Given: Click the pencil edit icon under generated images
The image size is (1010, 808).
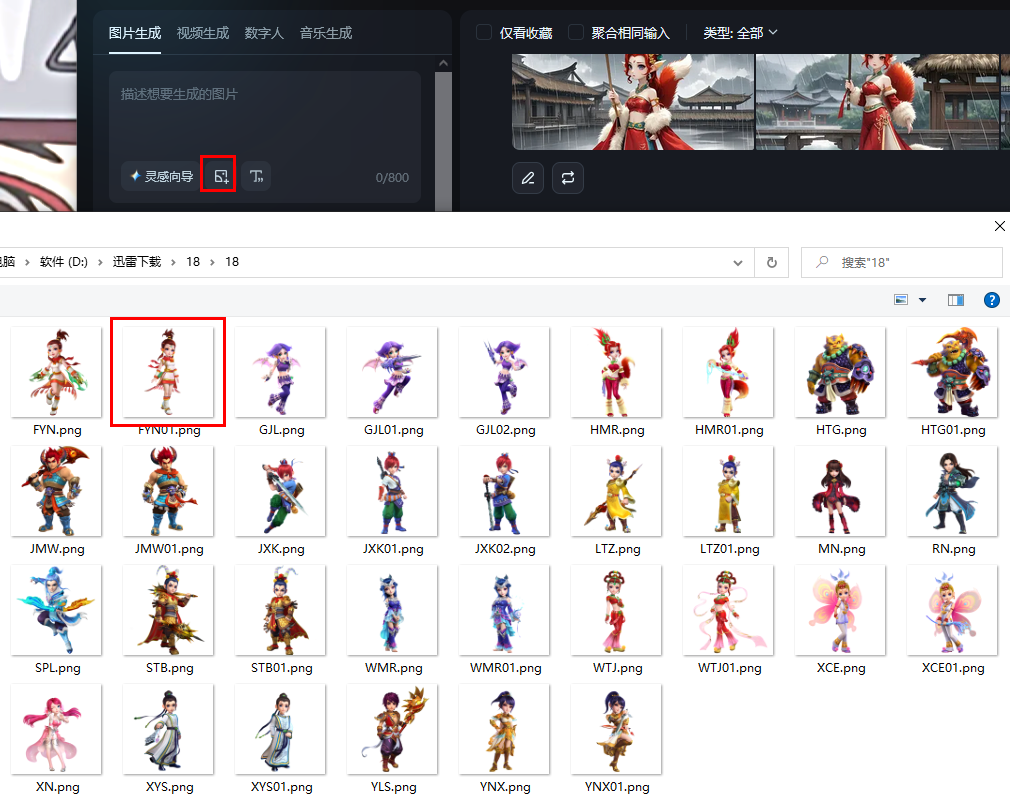Looking at the screenshot, I should pyautogui.click(x=528, y=178).
